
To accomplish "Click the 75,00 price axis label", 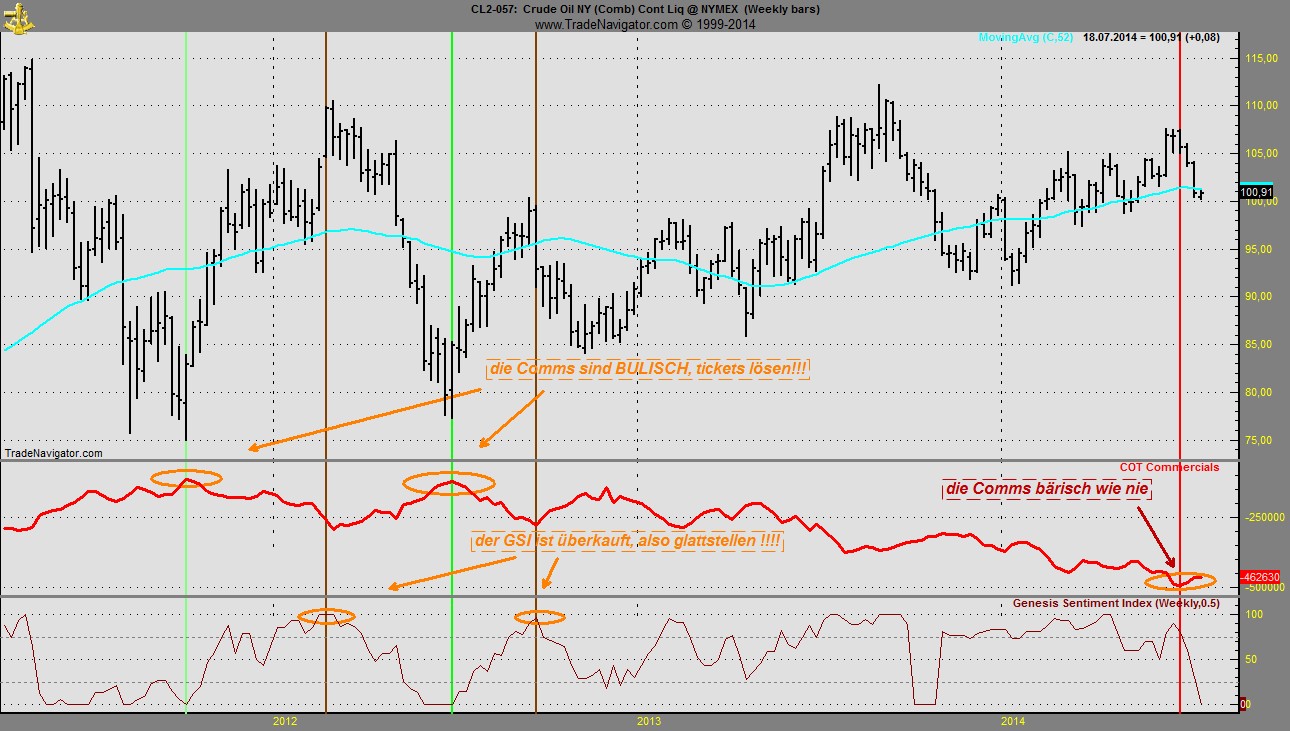I will [1257, 440].
